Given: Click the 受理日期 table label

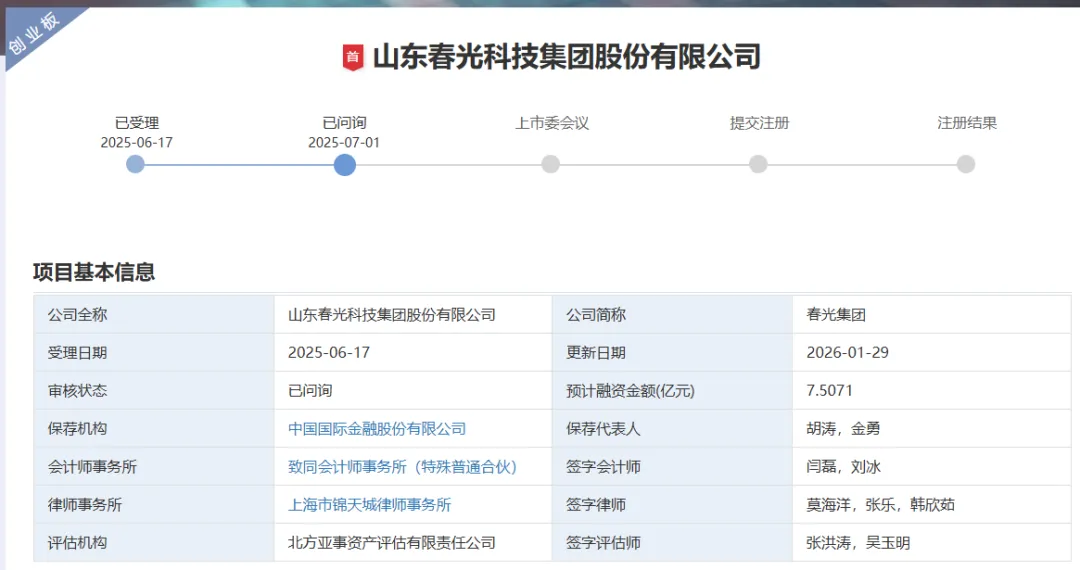Looking at the screenshot, I should [77, 353].
